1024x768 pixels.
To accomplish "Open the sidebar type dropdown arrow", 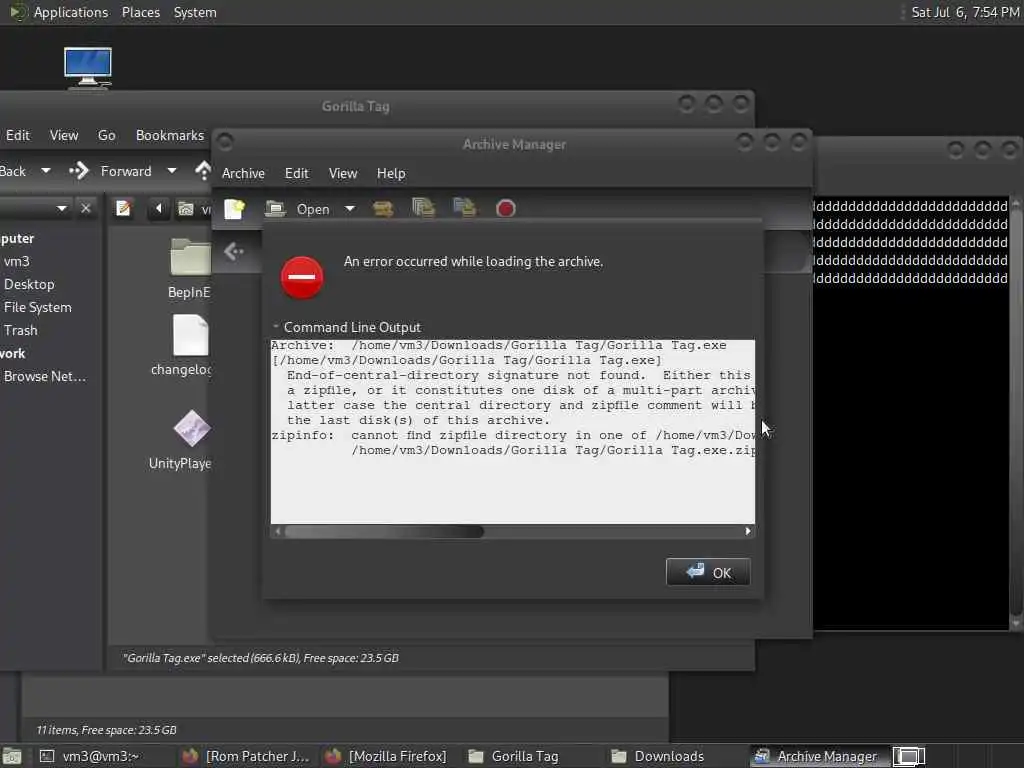I will coord(61,208).
